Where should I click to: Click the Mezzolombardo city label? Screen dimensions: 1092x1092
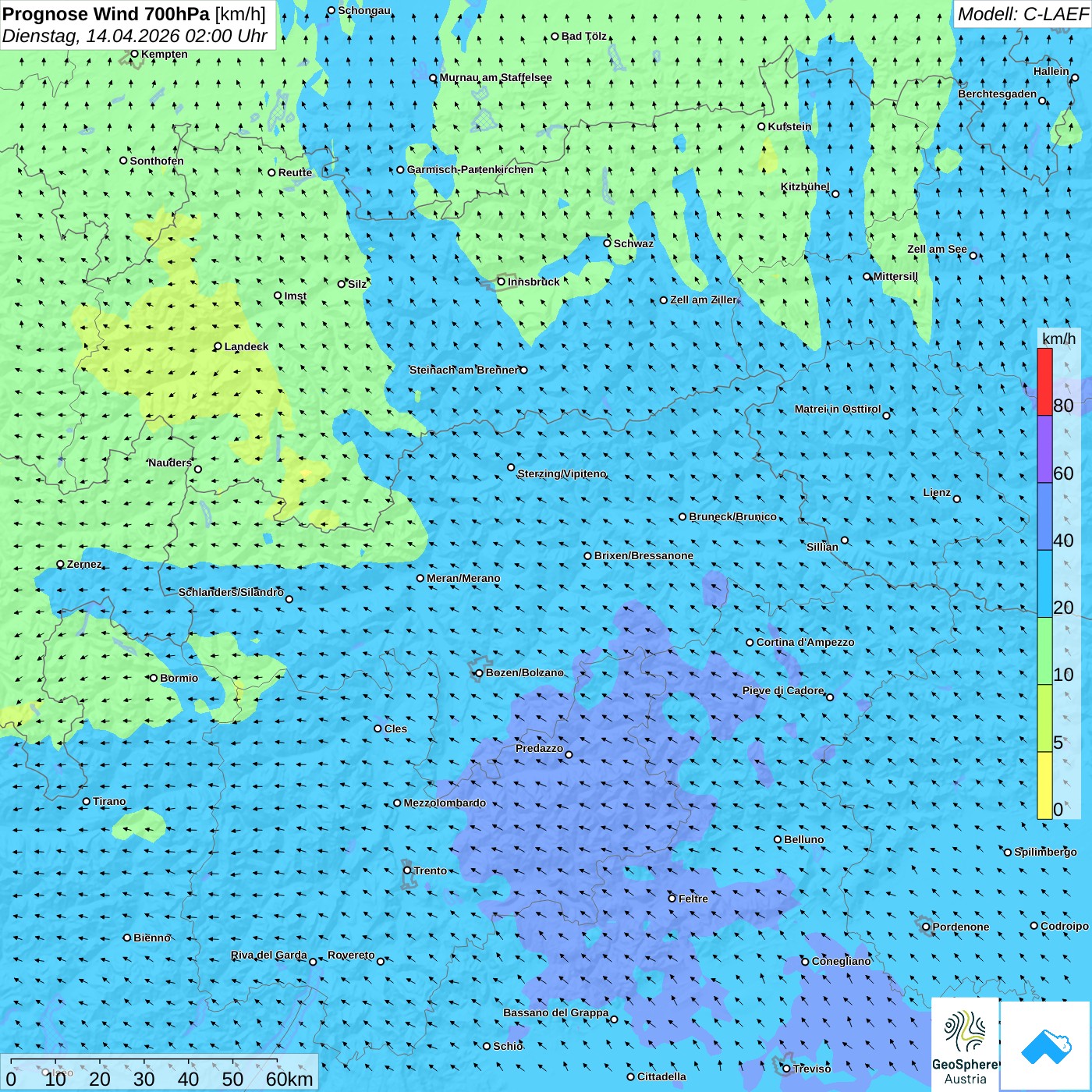pos(445,803)
